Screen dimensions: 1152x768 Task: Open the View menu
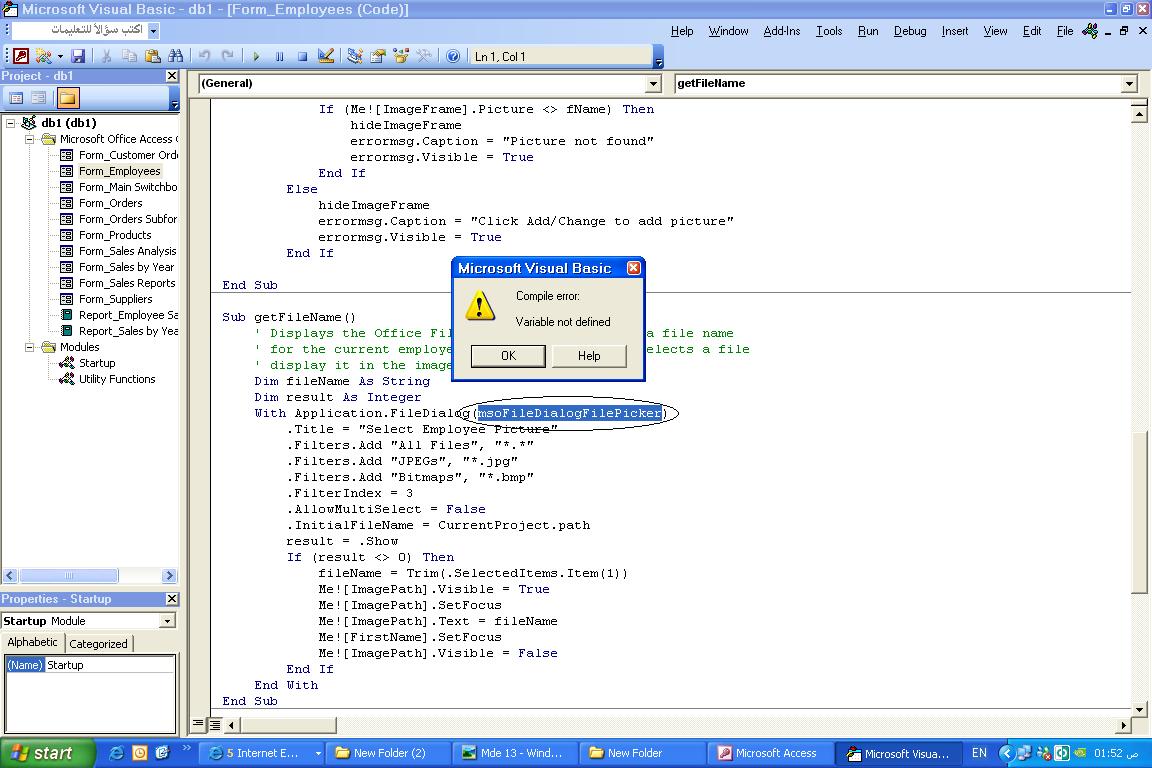point(996,31)
